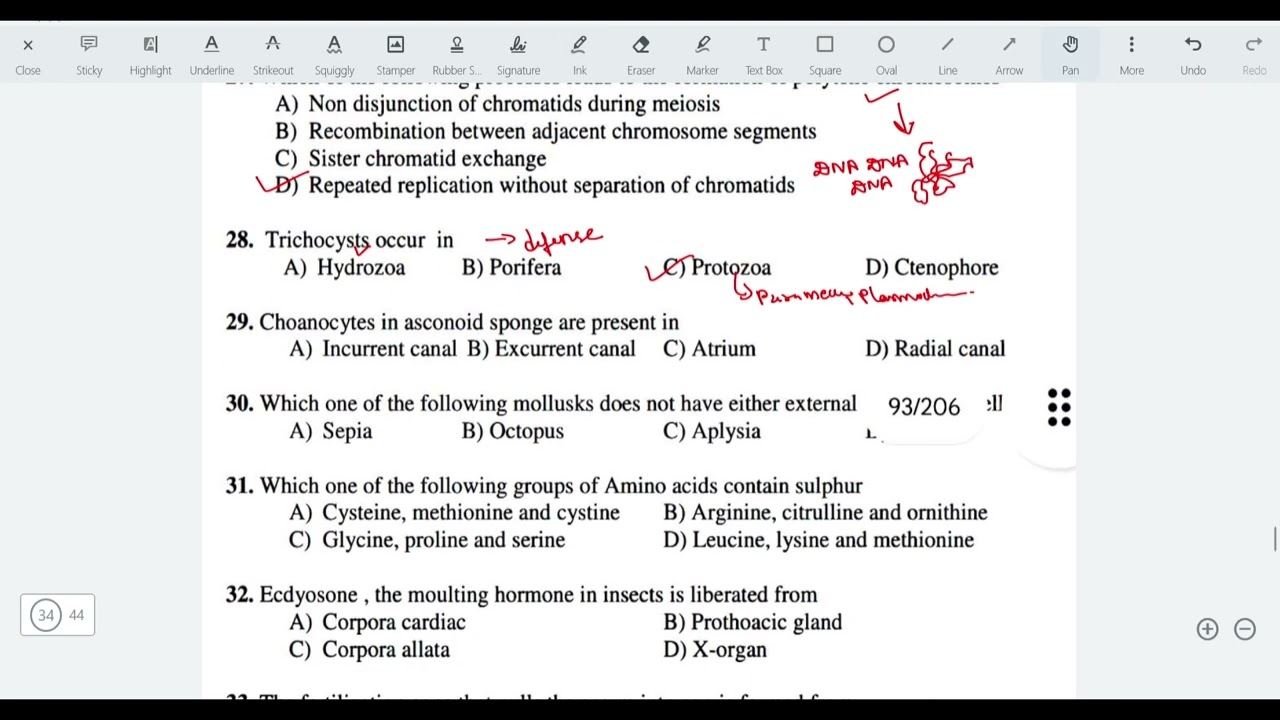The image size is (1280, 720).
Task: Select the Sticky note tool
Action: click(x=89, y=55)
